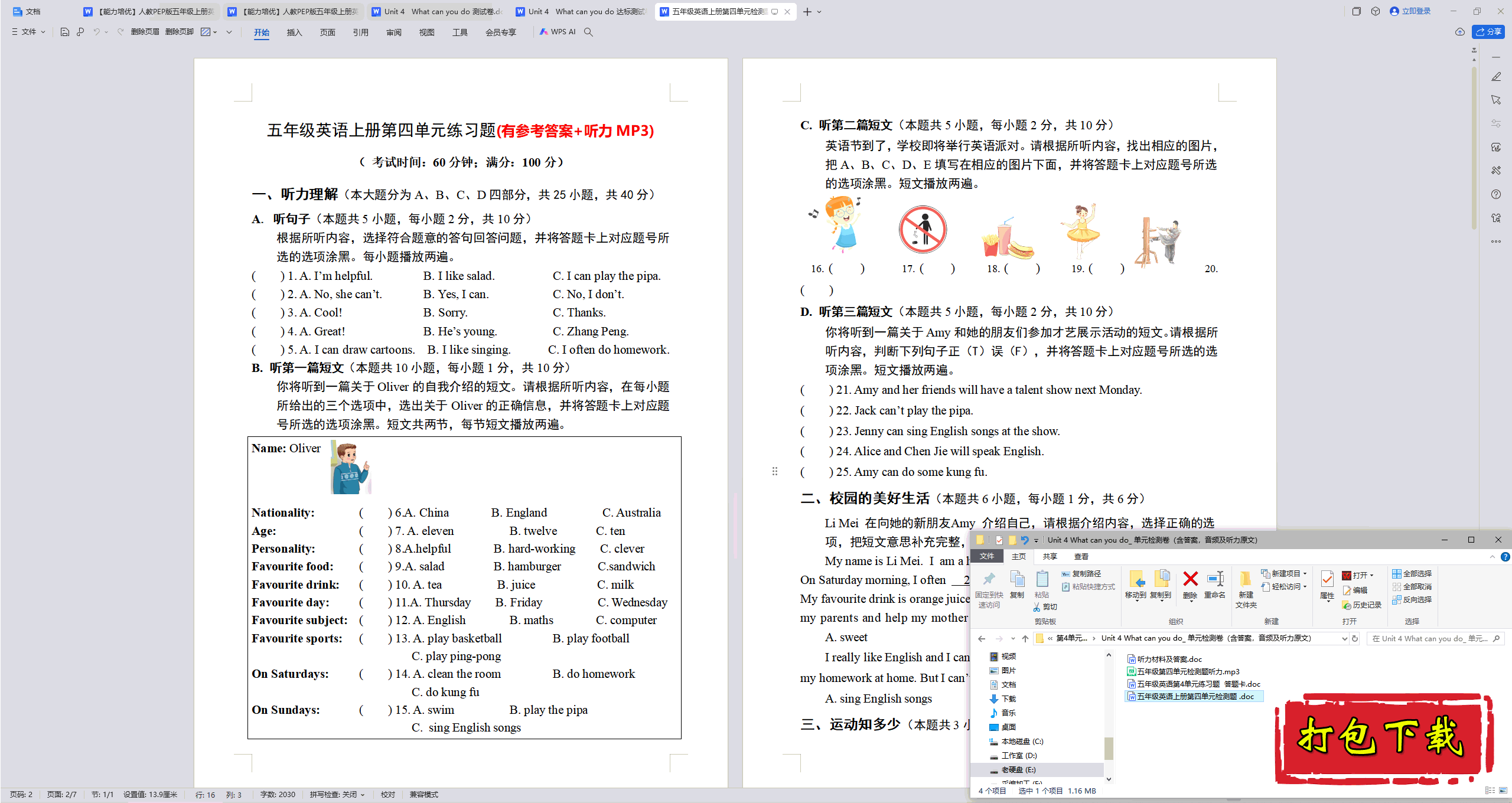1512x803 pixels.
Task: Expand the Open dropdown in Explorer ribbon
Action: pyautogui.click(x=1372, y=575)
